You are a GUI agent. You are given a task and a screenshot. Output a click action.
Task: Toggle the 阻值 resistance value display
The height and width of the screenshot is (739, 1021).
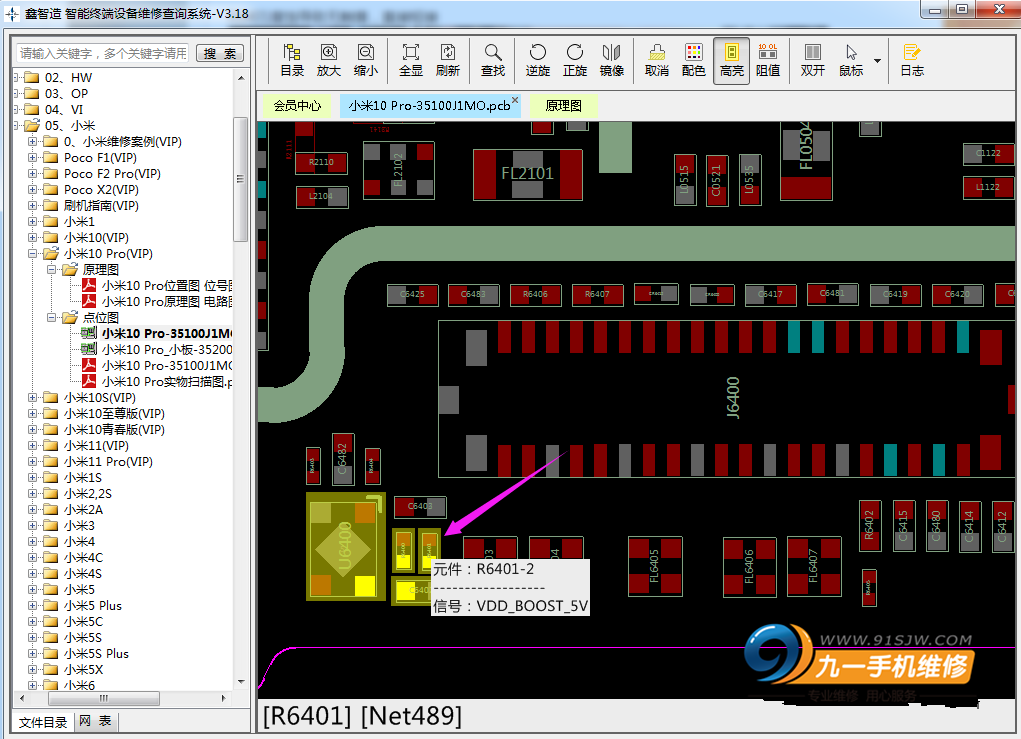coord(768,61)
